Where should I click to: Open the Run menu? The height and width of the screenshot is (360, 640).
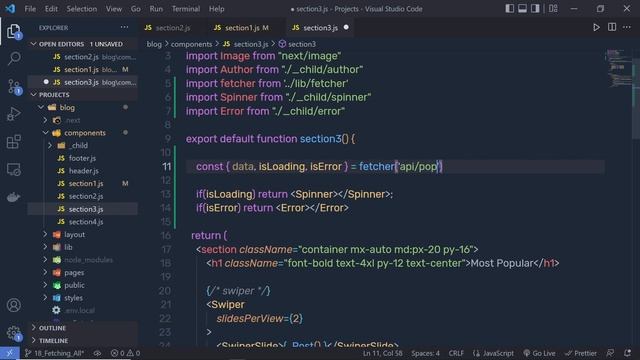click(156, 9)
